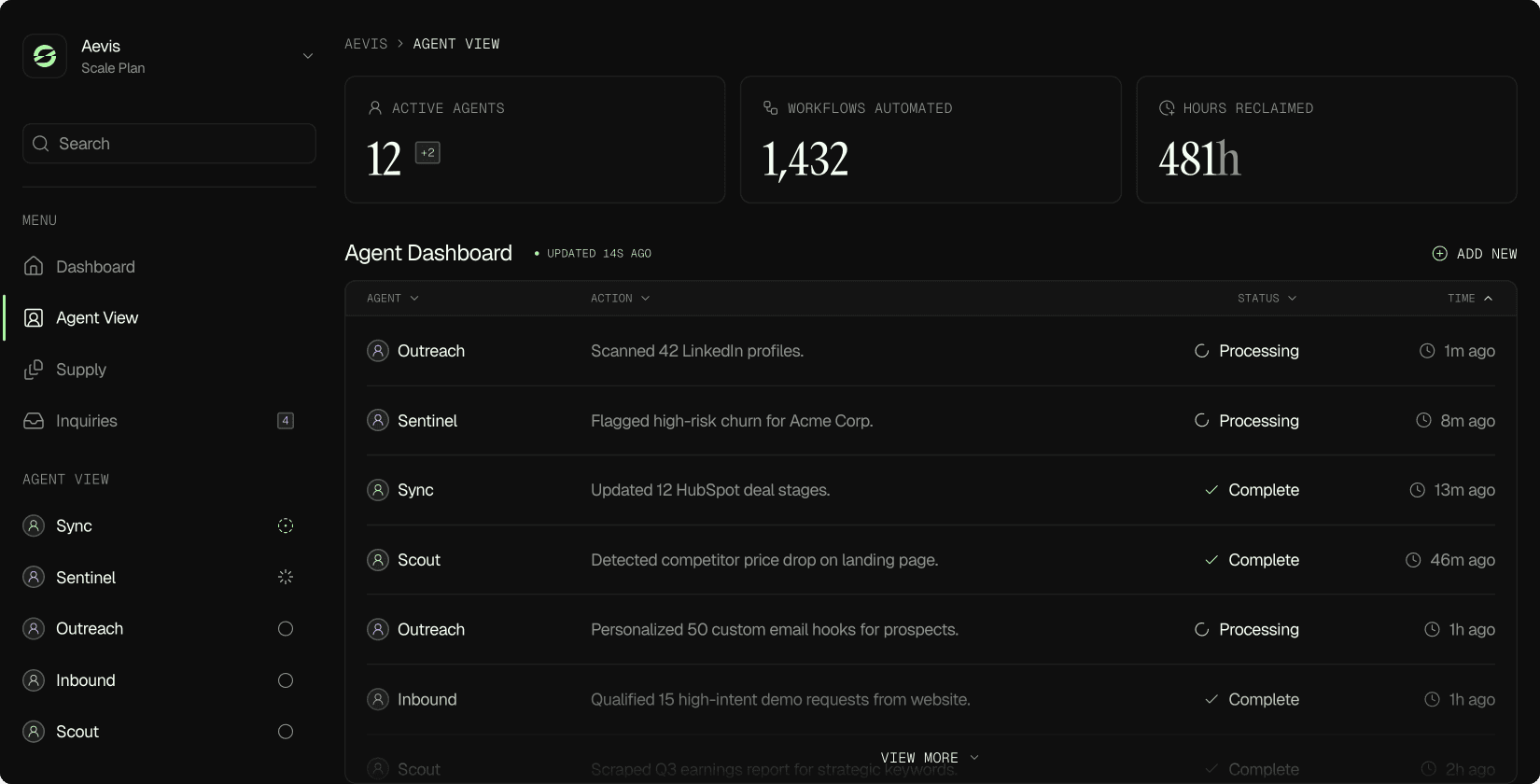Click the Processing spinner in 1m ago row
This screenshot has width=1540, height=784.
[x=1202, y=351]
